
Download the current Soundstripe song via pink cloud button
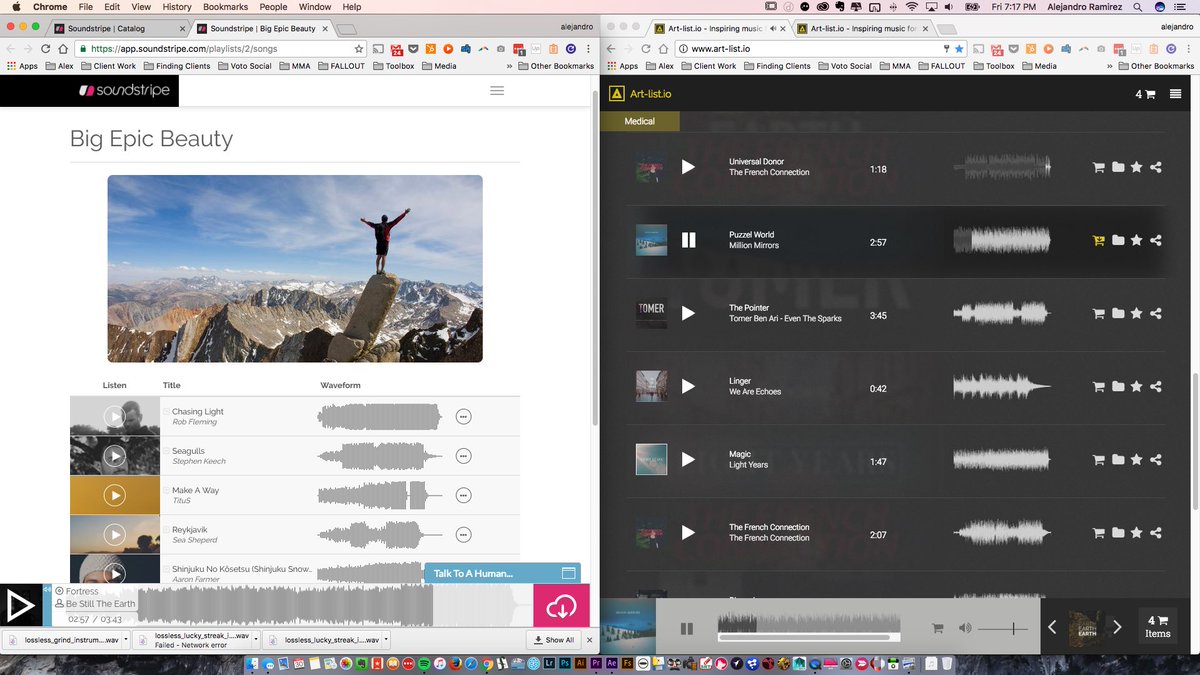[x=561, y=605]
